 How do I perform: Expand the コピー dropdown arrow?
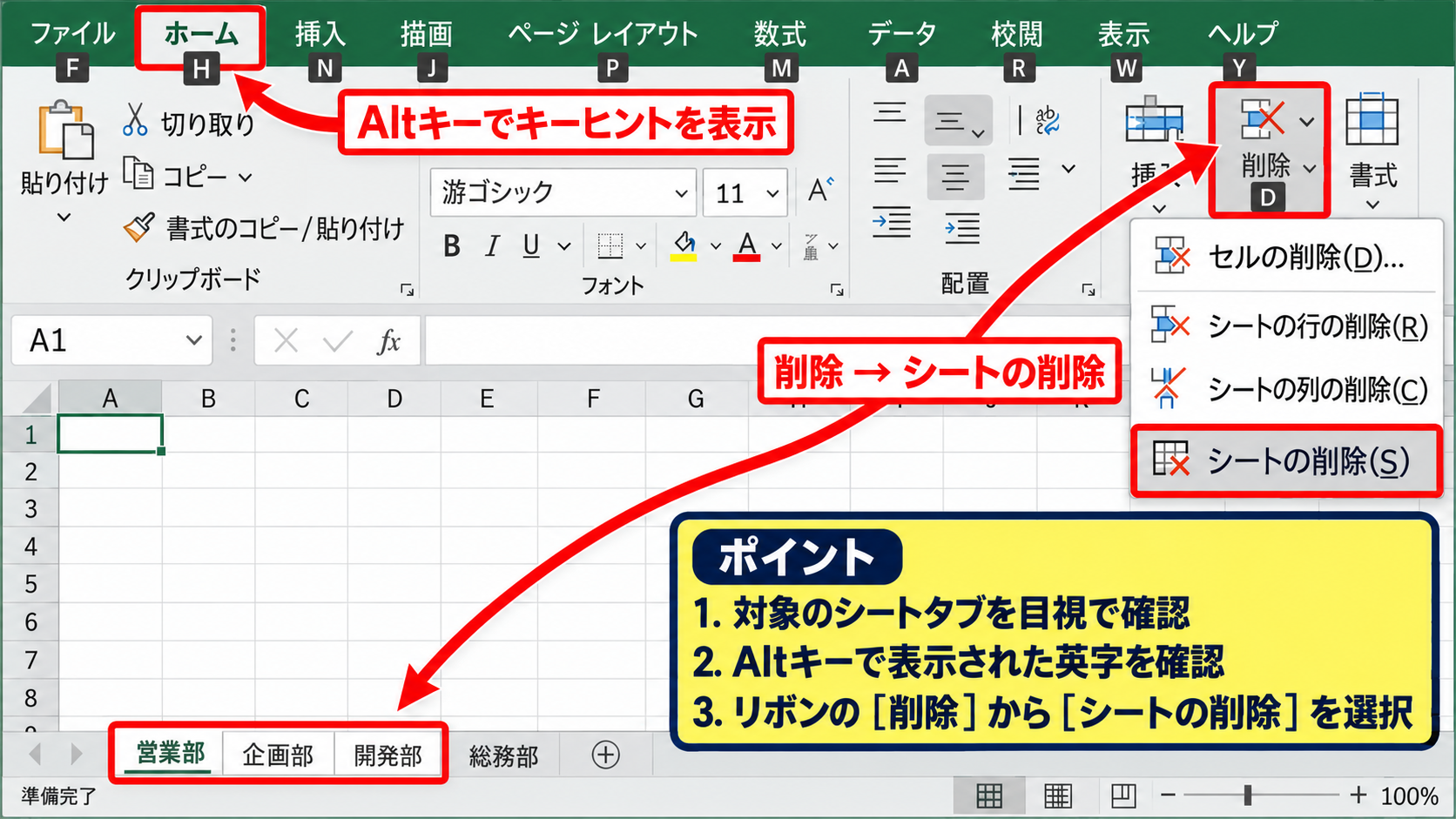(246, 178)
